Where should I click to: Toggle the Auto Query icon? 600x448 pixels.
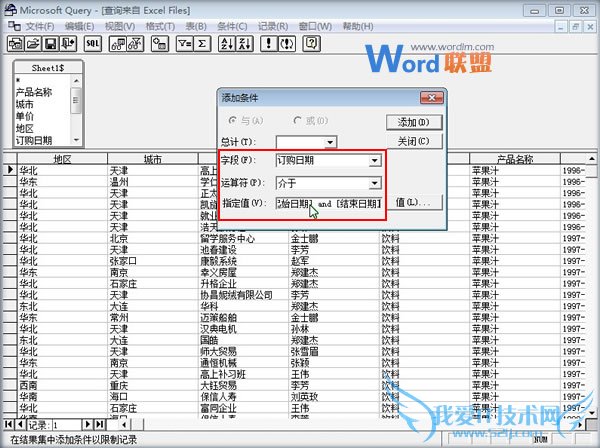pyautogui.click(x=287, y=44)
